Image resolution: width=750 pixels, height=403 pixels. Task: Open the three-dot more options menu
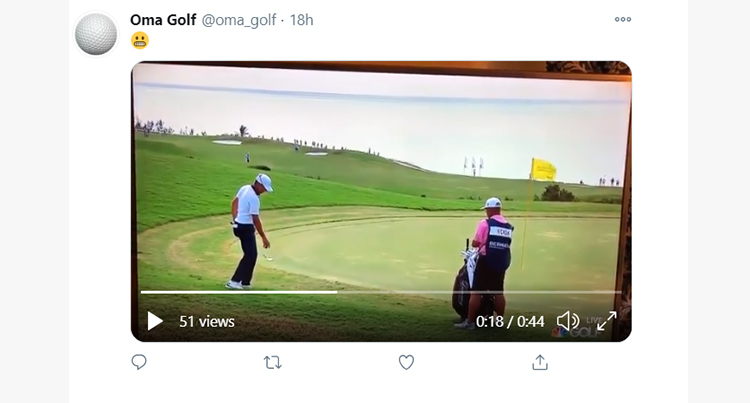click(623, 20)
